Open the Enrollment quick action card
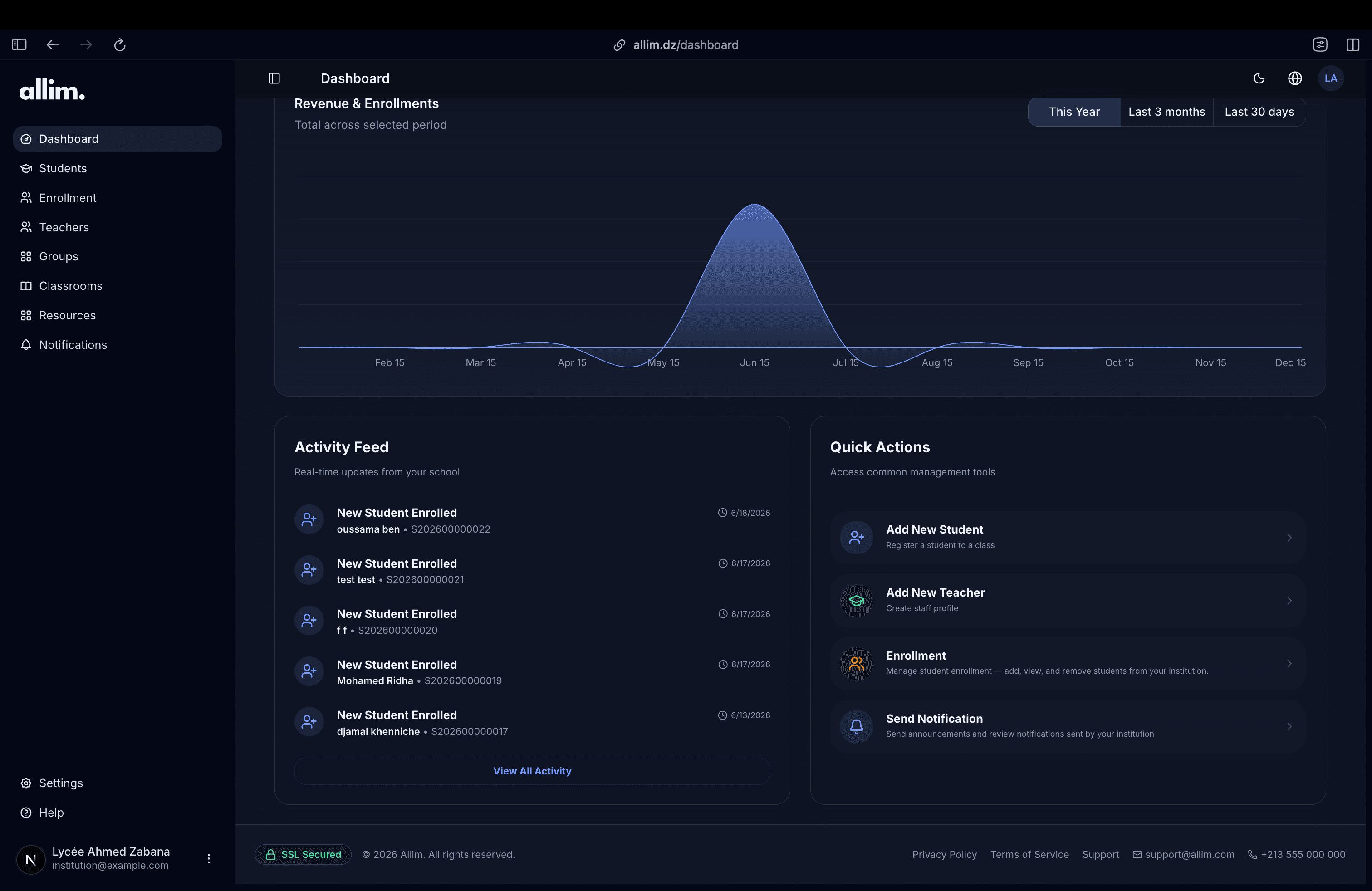The height and width of the screenshot is (891, 1372). coord(1068,663)
